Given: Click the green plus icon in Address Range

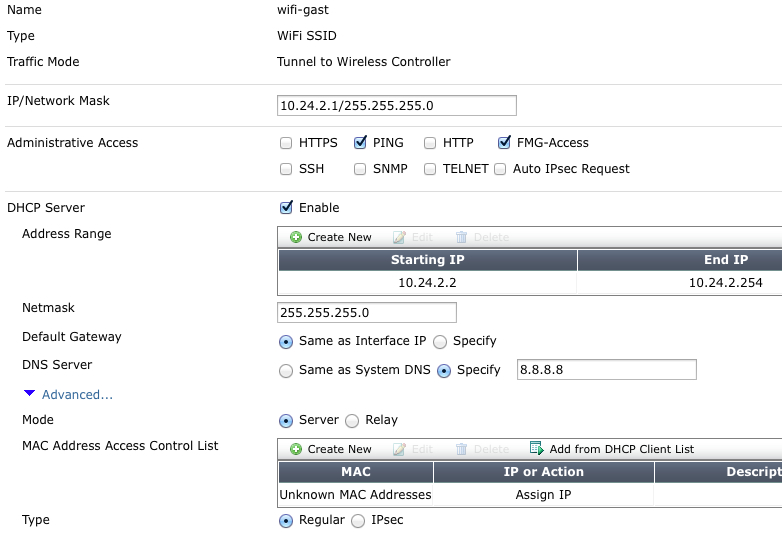Looking at the screenshot, I should pyautogui.click(x=296, y=237).
